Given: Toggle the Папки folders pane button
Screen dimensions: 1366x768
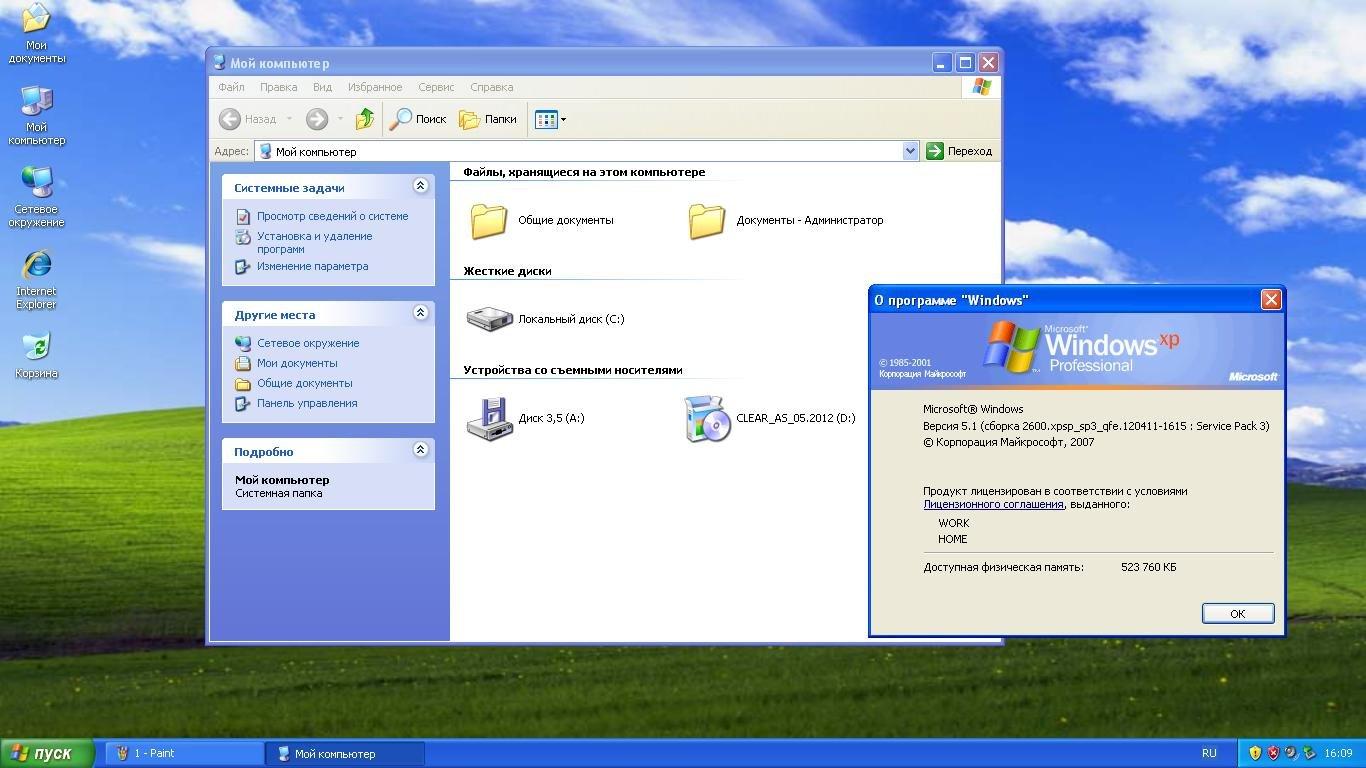Looking at the screenshot, I should coord(488,119).
